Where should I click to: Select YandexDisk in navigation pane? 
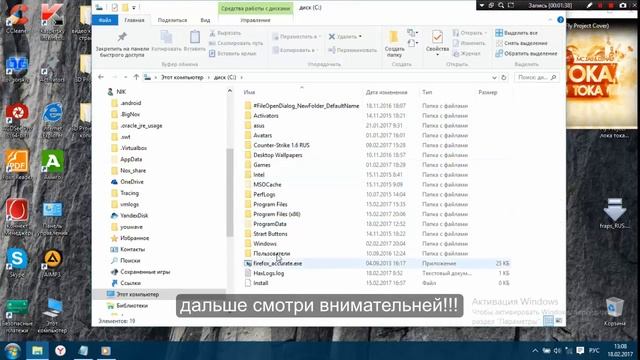[134, 216]
